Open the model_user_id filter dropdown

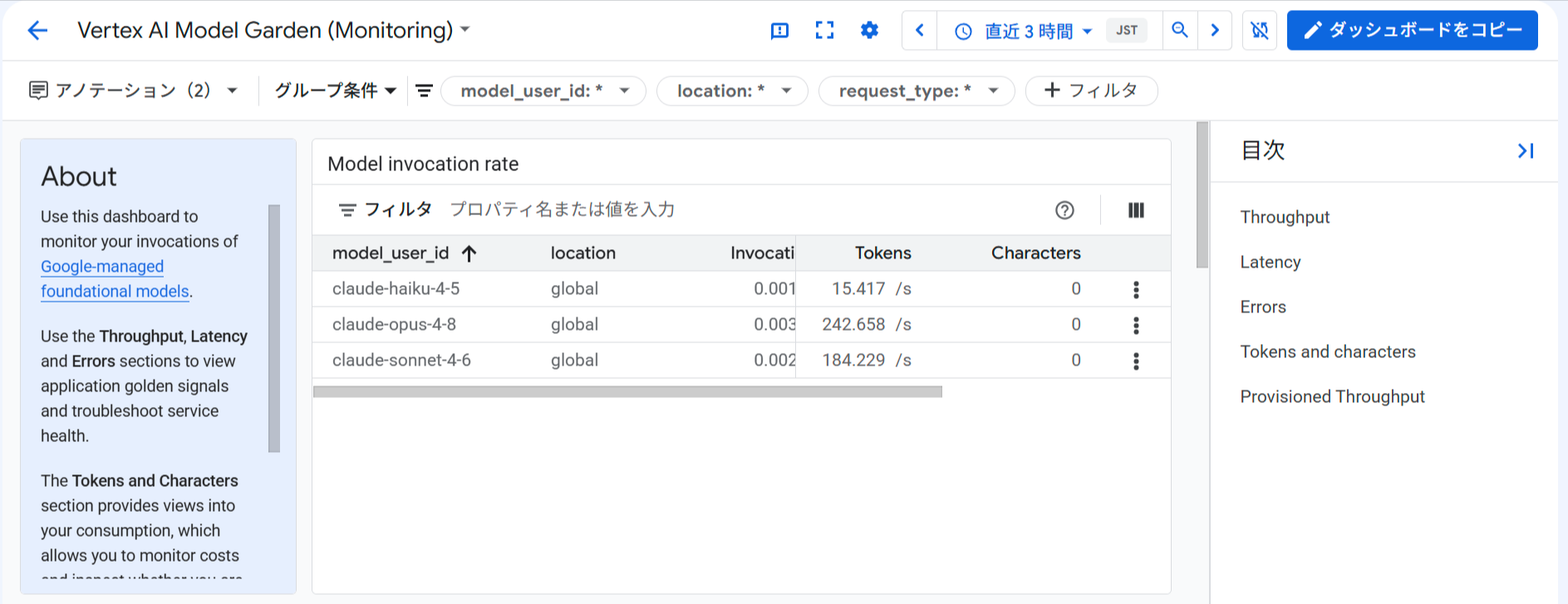click(x=543, y=91)
